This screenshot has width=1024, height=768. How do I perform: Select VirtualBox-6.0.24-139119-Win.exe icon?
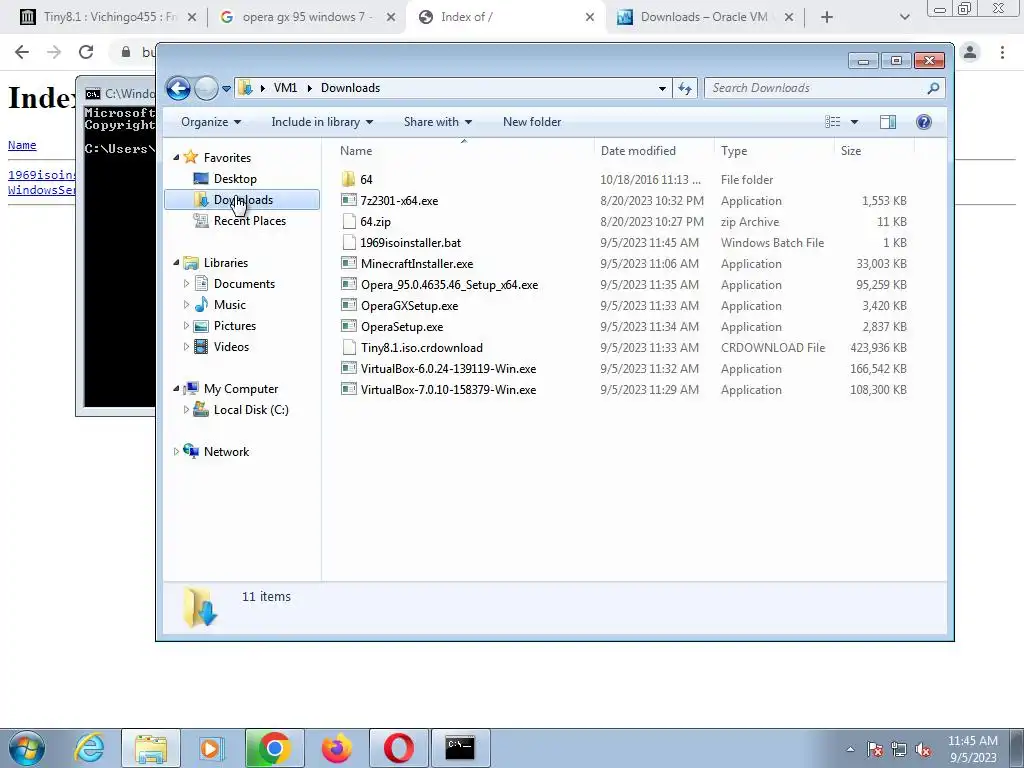point(349,369)
